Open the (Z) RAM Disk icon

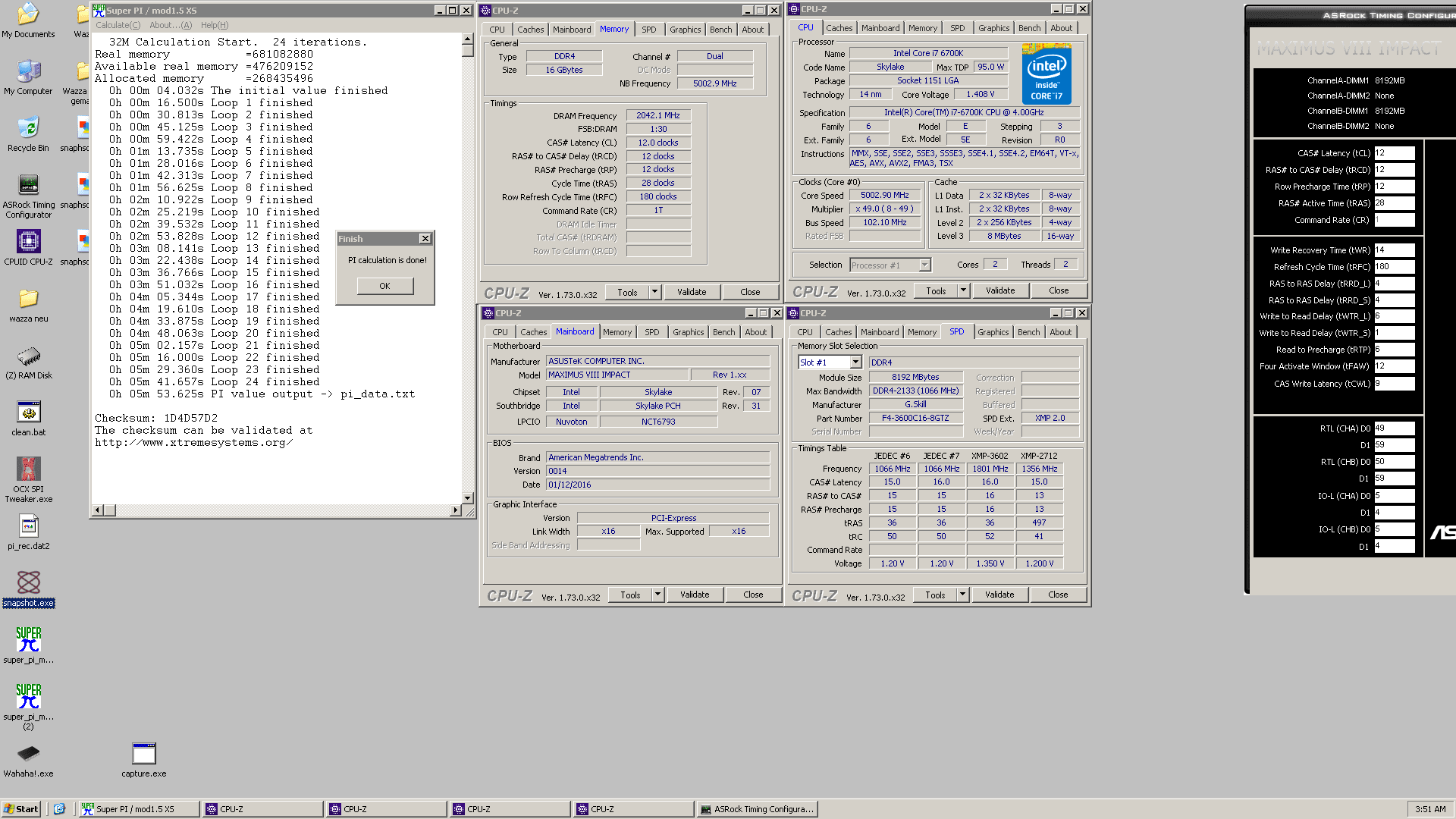[x=28, y=356]
